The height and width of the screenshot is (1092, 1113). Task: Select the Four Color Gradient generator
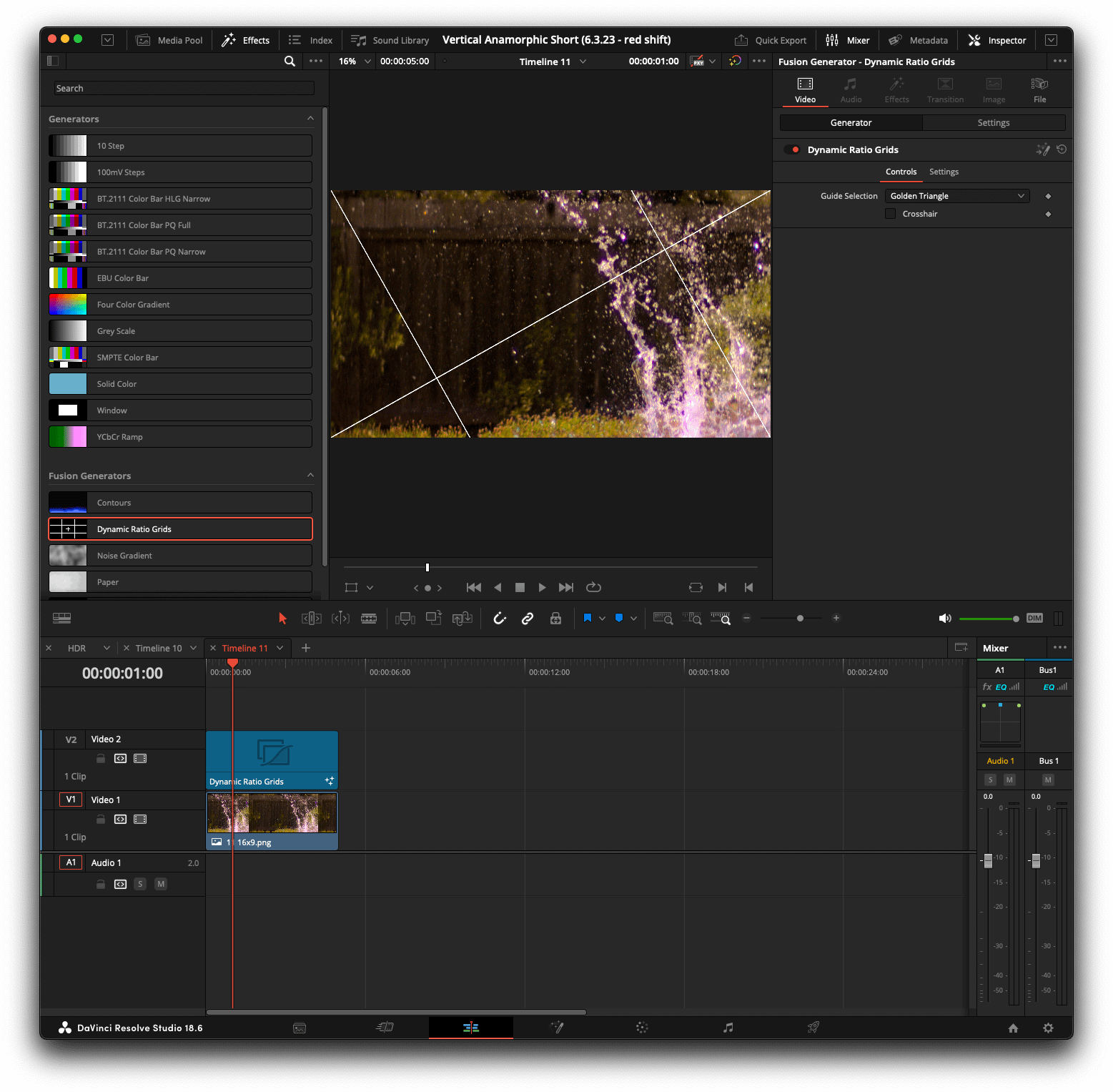(x=180, y=305)
